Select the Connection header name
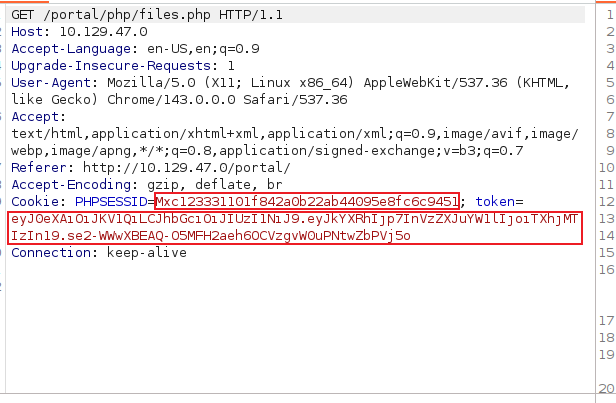Image resolution: width=616 pixels, height=403 pixels. (51, 253)
